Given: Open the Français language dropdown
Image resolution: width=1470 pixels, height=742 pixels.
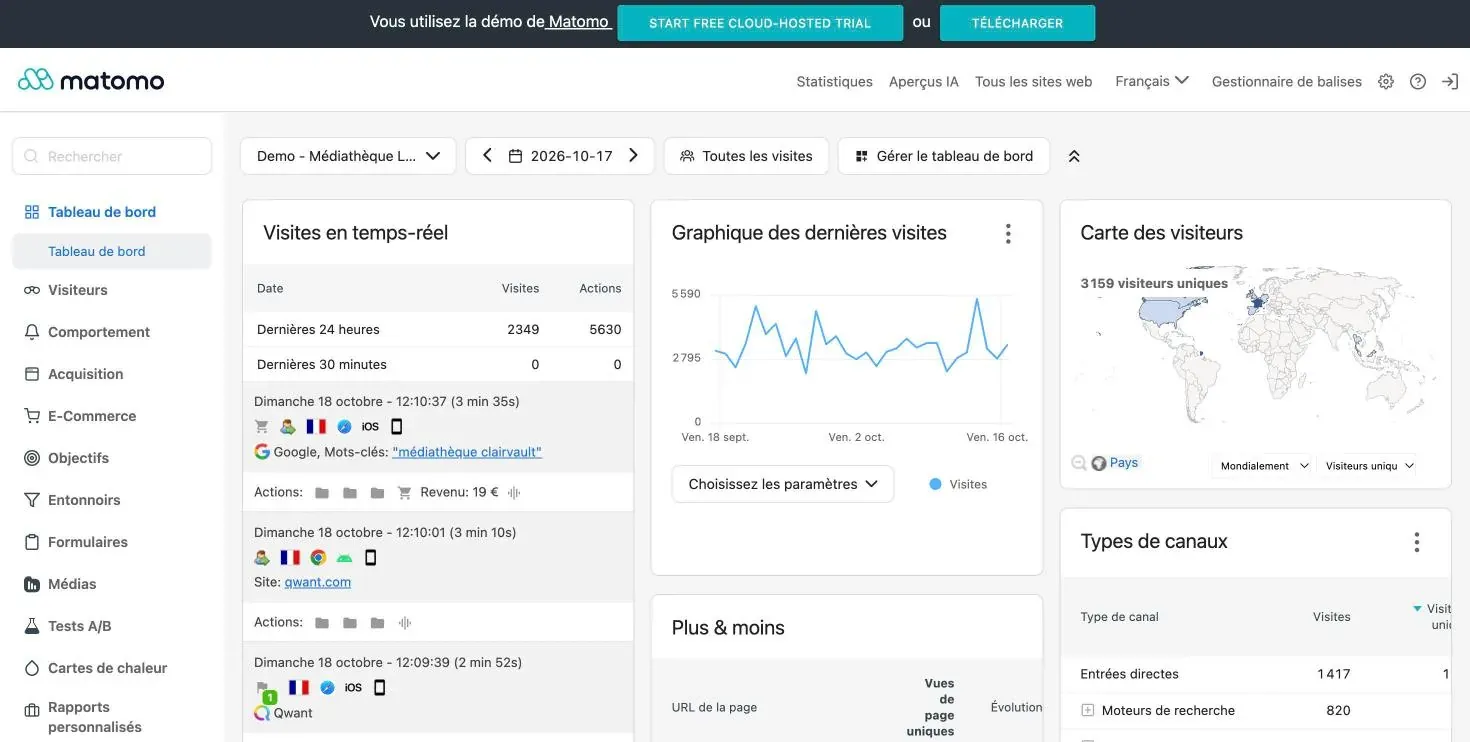Looking at the screenshot, I should 1152,81.
